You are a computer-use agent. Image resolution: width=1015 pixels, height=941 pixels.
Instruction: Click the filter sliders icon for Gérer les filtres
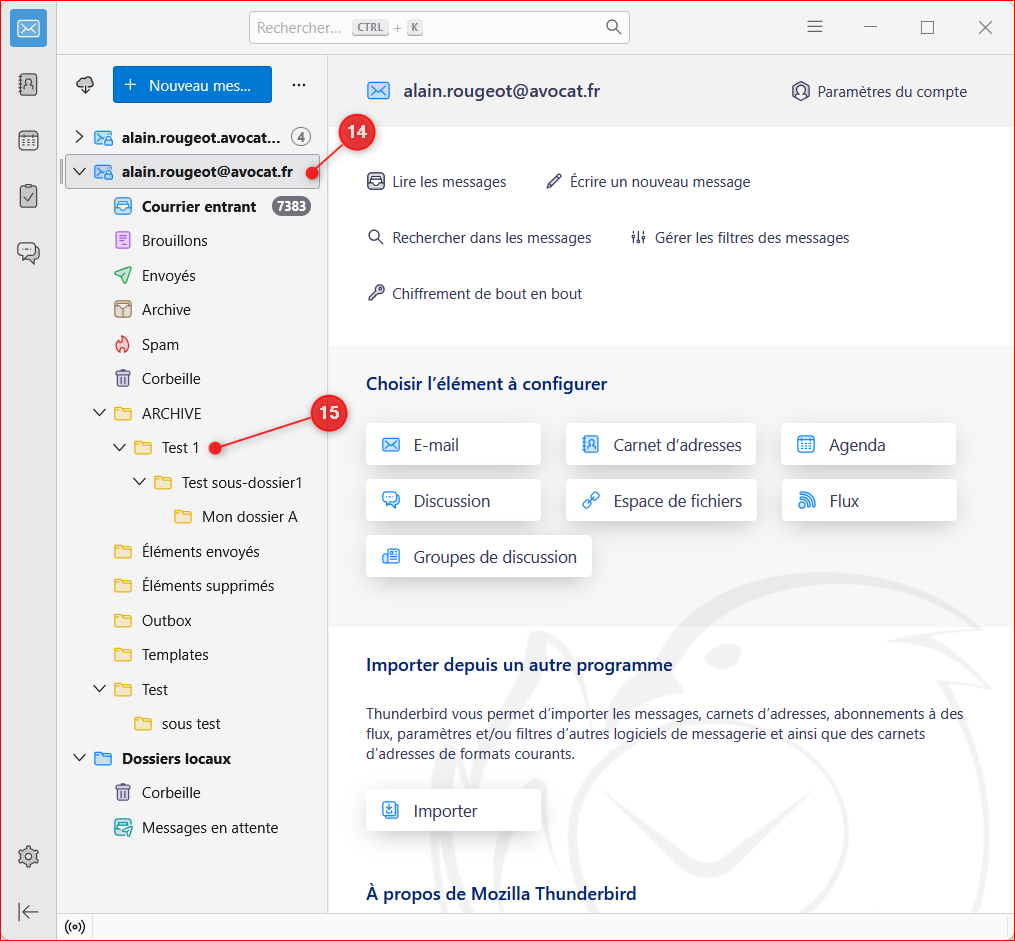point(638,238)
